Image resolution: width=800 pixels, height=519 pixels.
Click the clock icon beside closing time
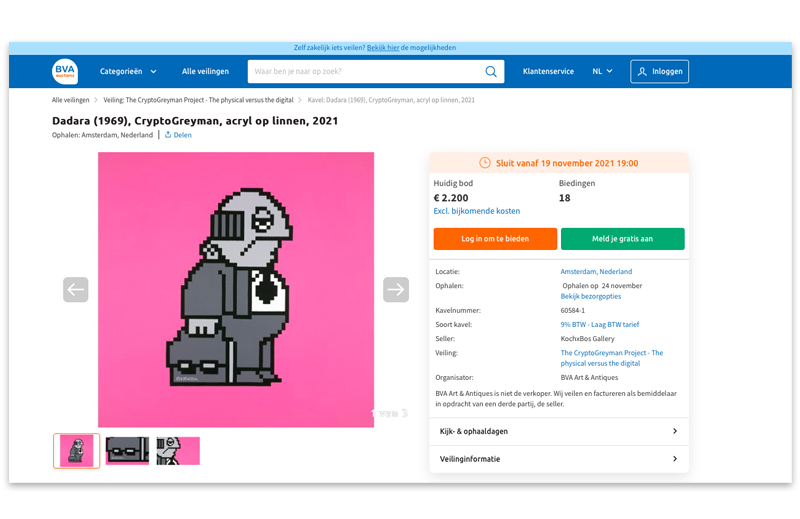coord(485,163)
